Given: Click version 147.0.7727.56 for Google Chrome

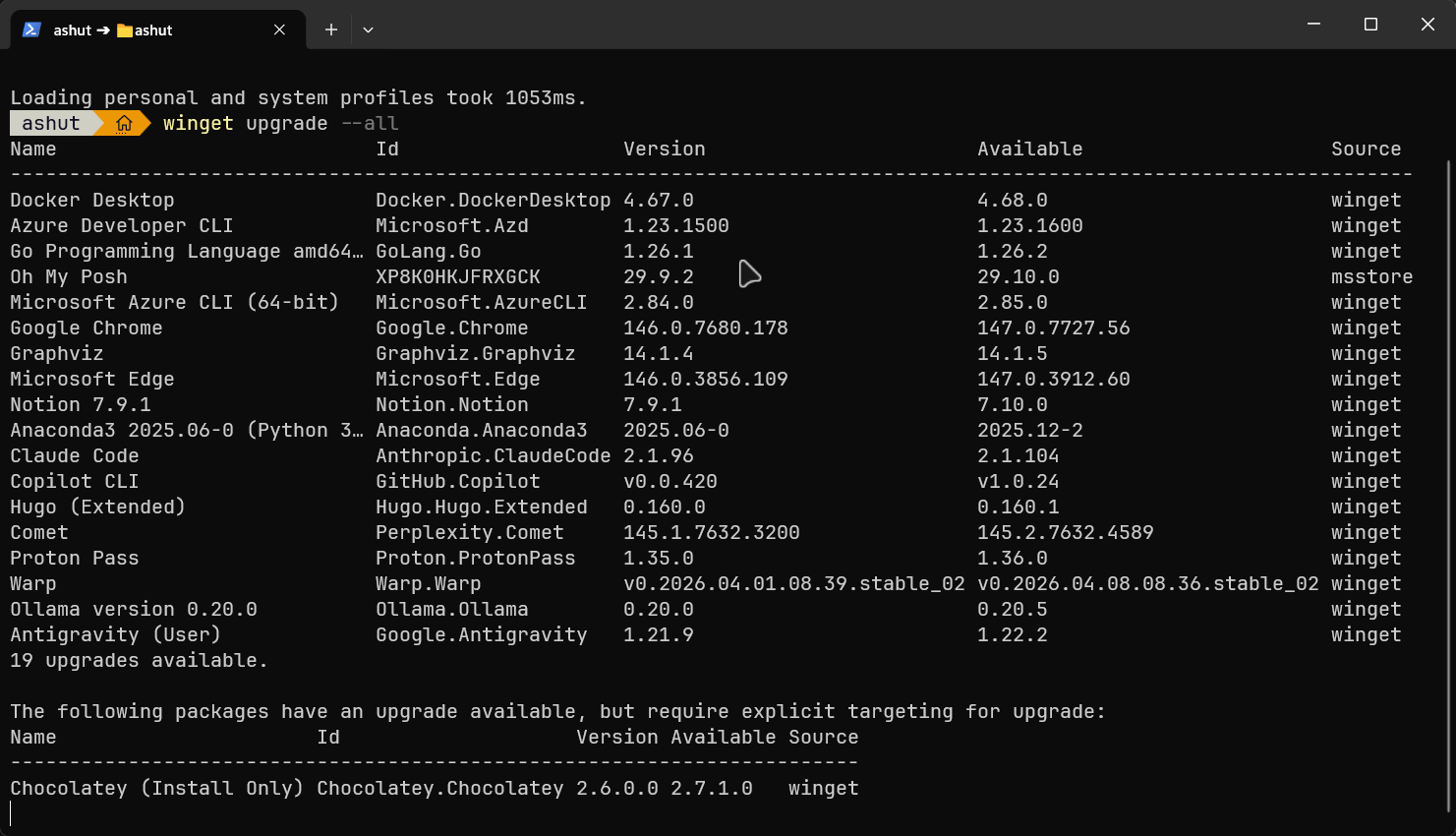Looking at the screenshot, I should pyautogui.click(x=1055, y=328).
